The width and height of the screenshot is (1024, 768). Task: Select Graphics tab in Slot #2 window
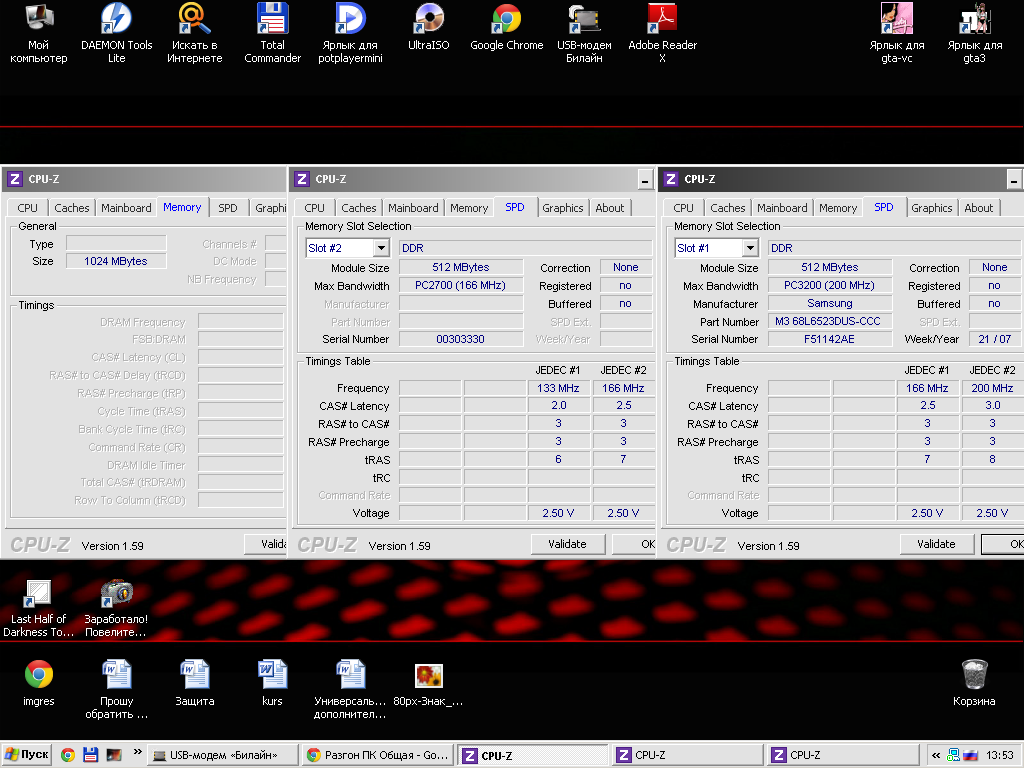coord(562,208)
